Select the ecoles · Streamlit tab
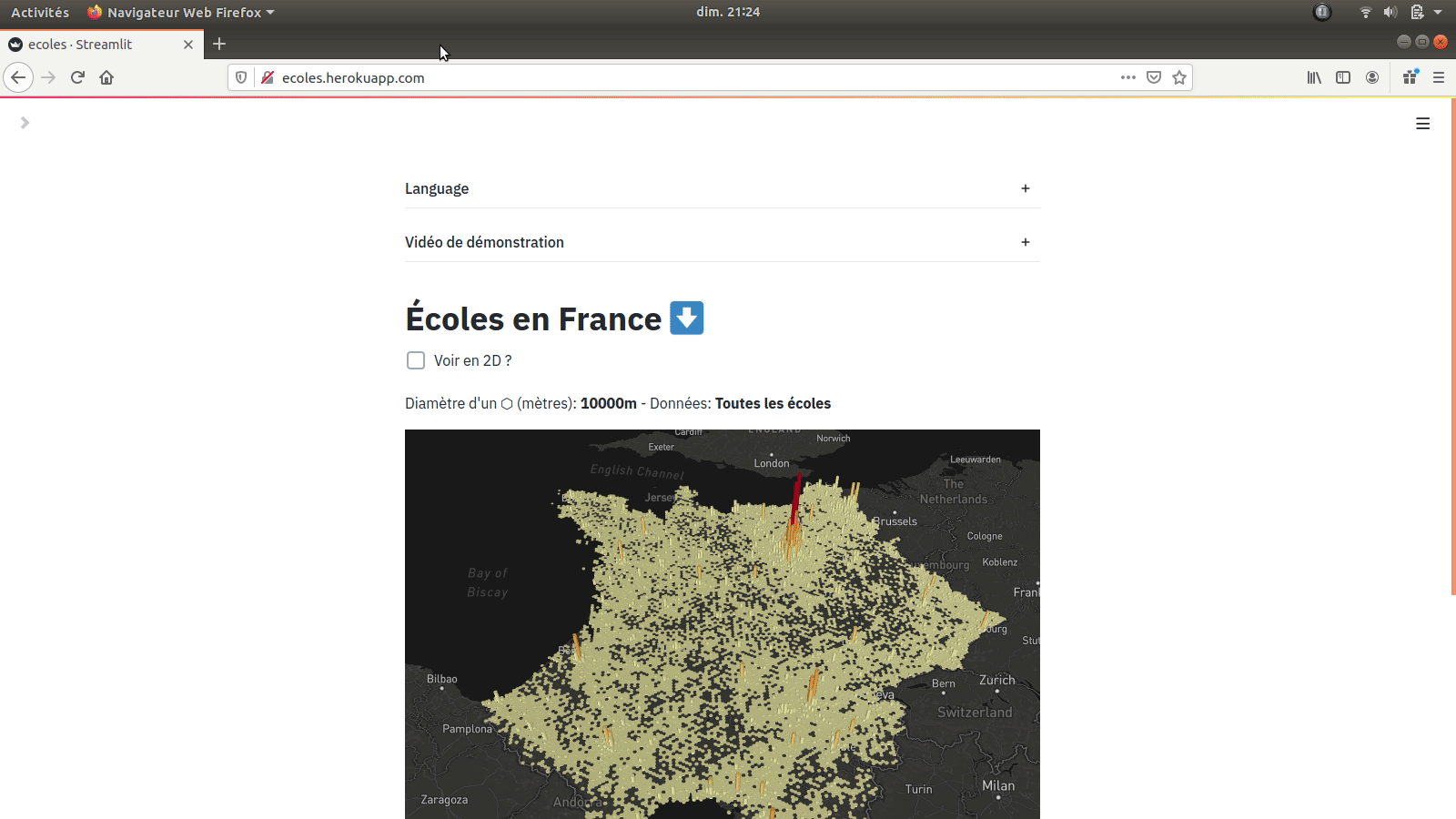 [x=100, y=44]
